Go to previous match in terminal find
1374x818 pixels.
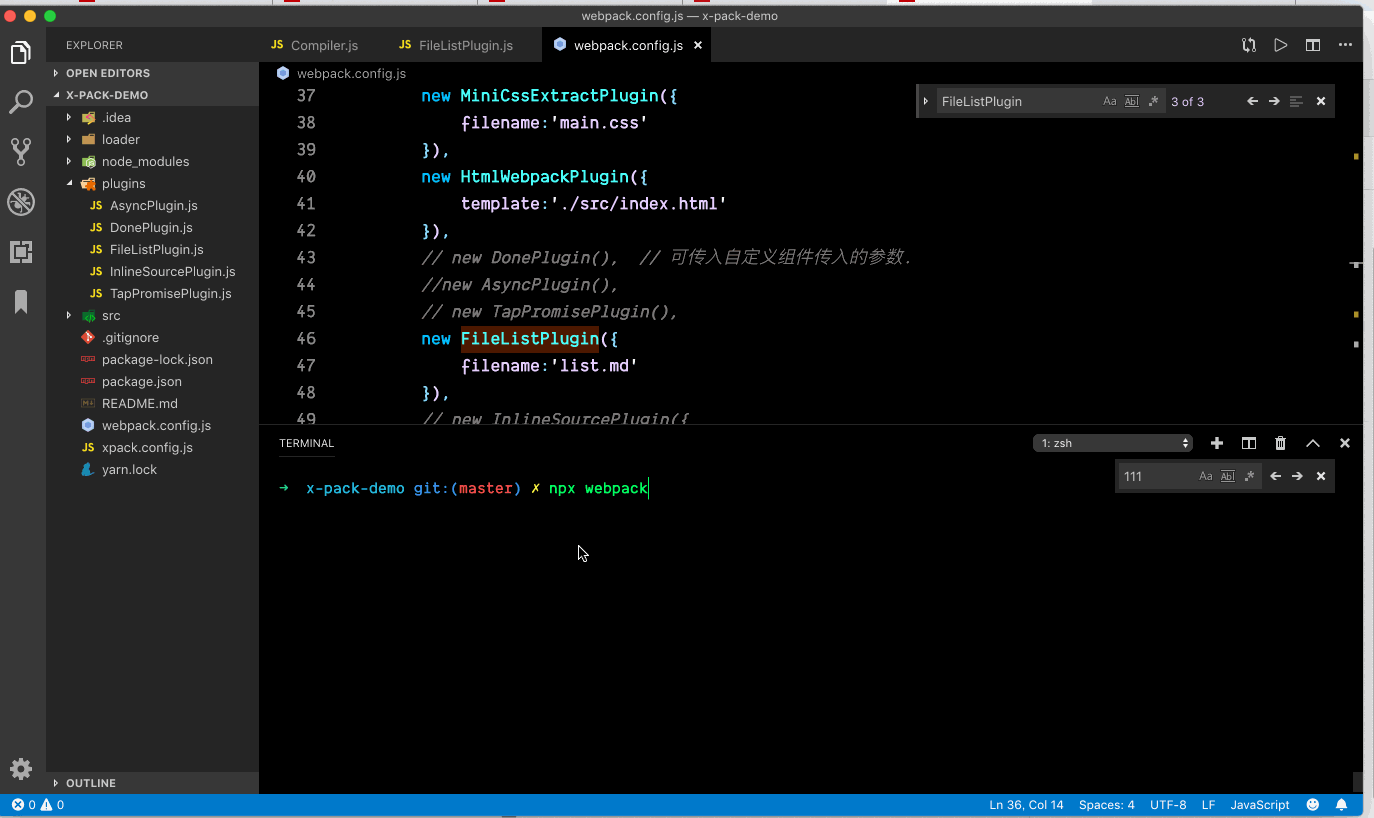pos(1275,476)
